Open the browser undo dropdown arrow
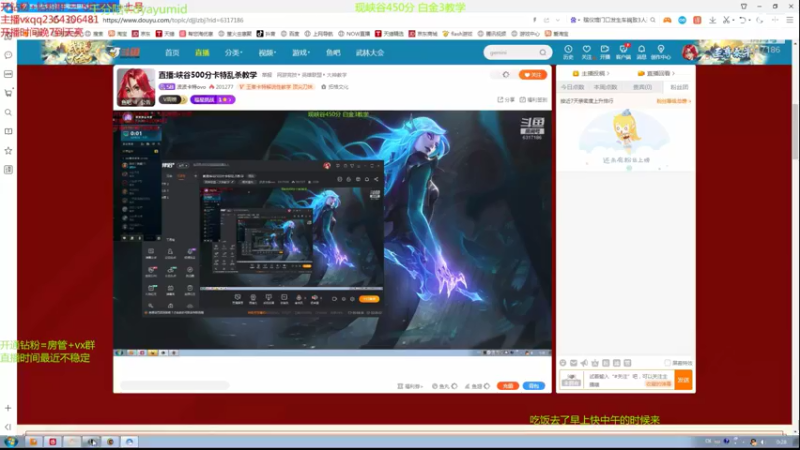The height and width of the screenshot is (450, 800). [749, 20]
